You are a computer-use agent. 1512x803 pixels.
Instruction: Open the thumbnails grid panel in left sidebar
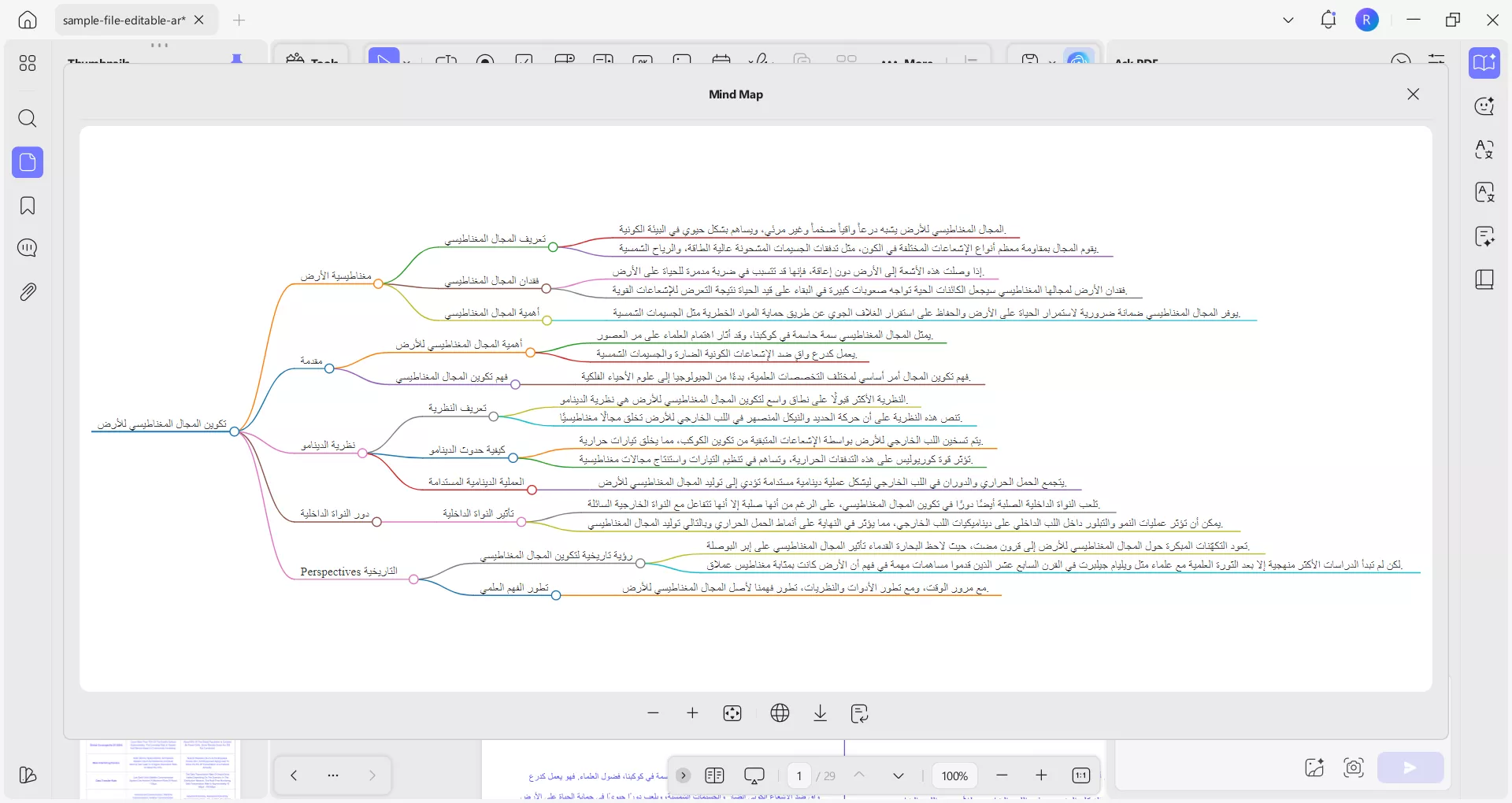28,63
